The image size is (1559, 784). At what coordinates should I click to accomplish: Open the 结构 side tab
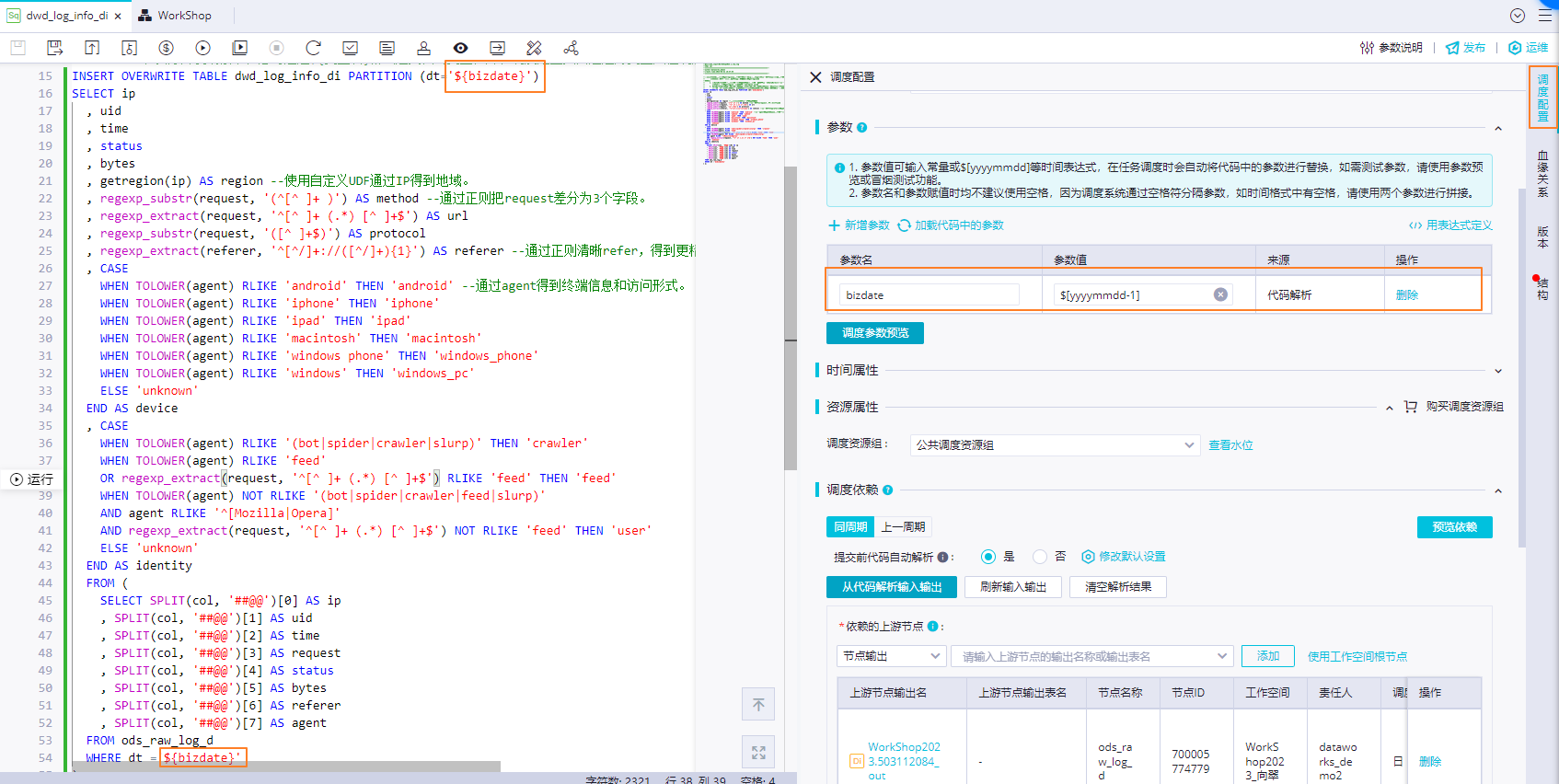pos(1543,288)
